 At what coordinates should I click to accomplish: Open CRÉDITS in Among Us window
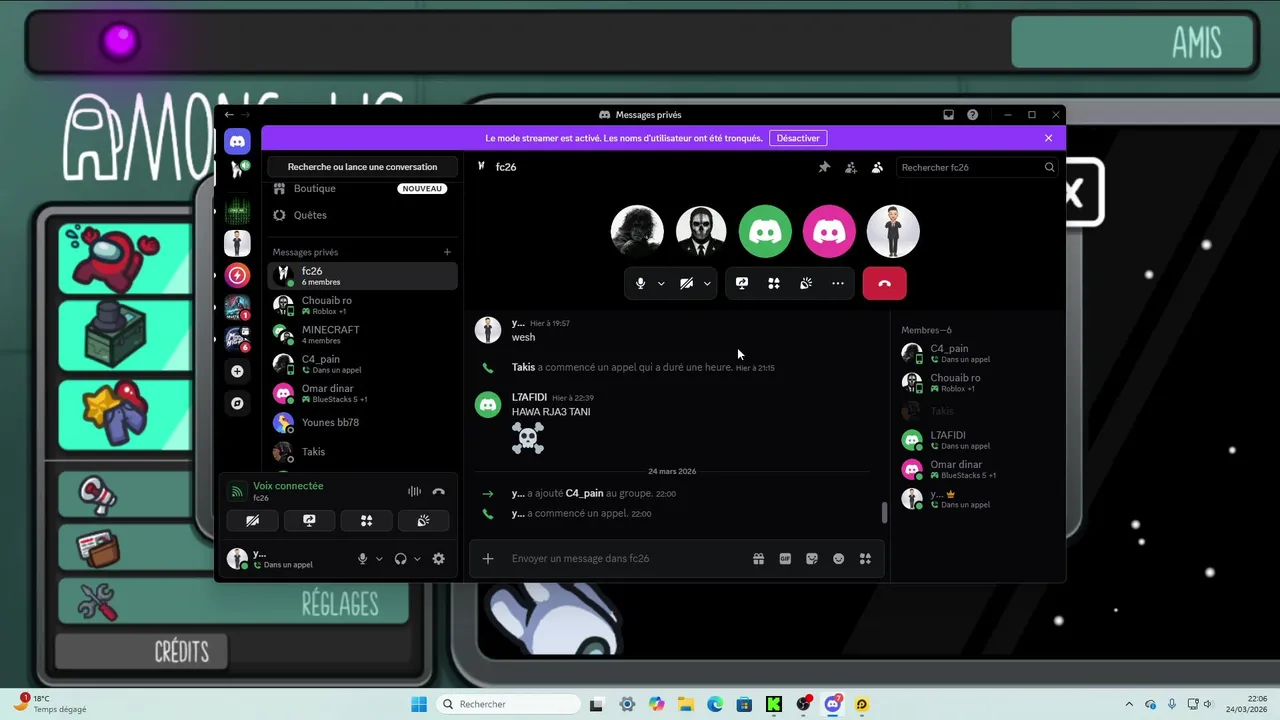[x=142, y=652]
